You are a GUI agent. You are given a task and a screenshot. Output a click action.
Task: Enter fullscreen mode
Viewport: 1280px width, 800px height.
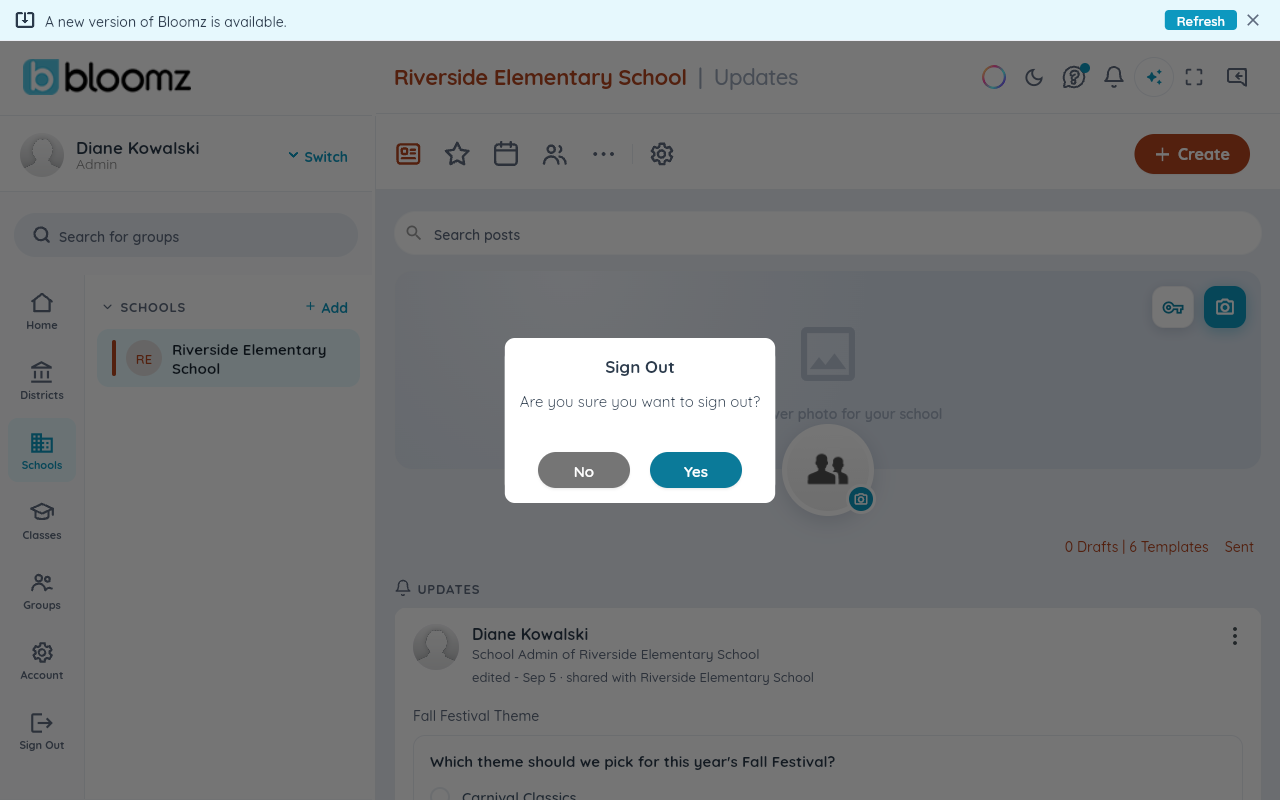(x=1194, y=77)
